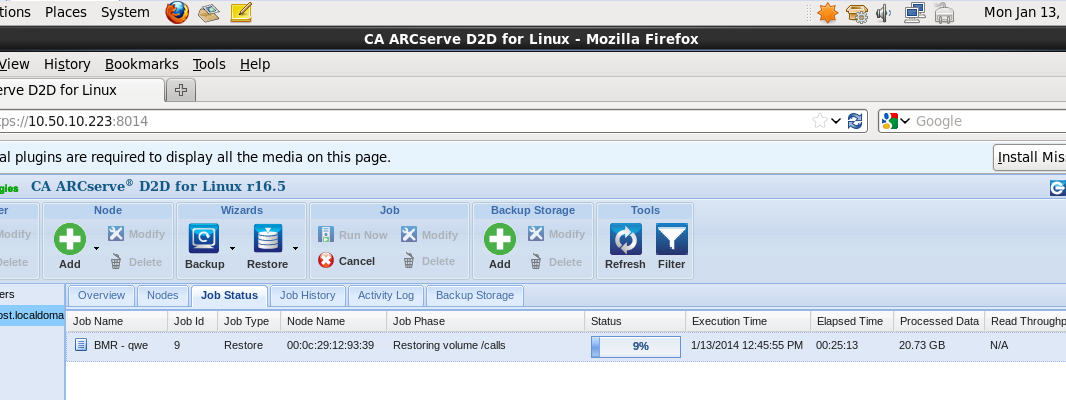Click the Job Modify icon

(x=409, y=234)
